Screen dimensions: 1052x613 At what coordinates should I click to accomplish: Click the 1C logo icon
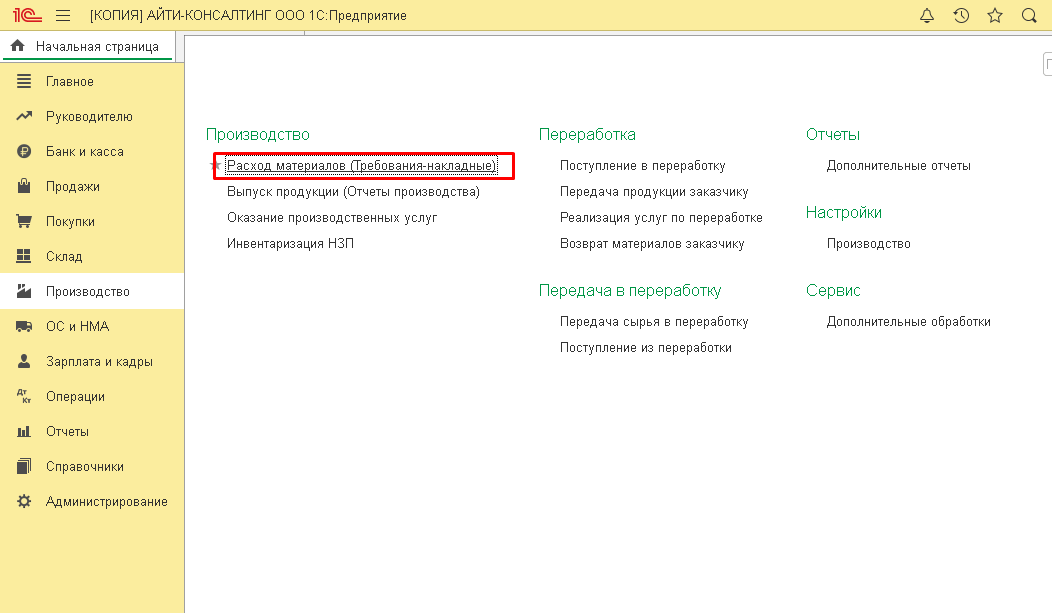click(x=26, y=16)
